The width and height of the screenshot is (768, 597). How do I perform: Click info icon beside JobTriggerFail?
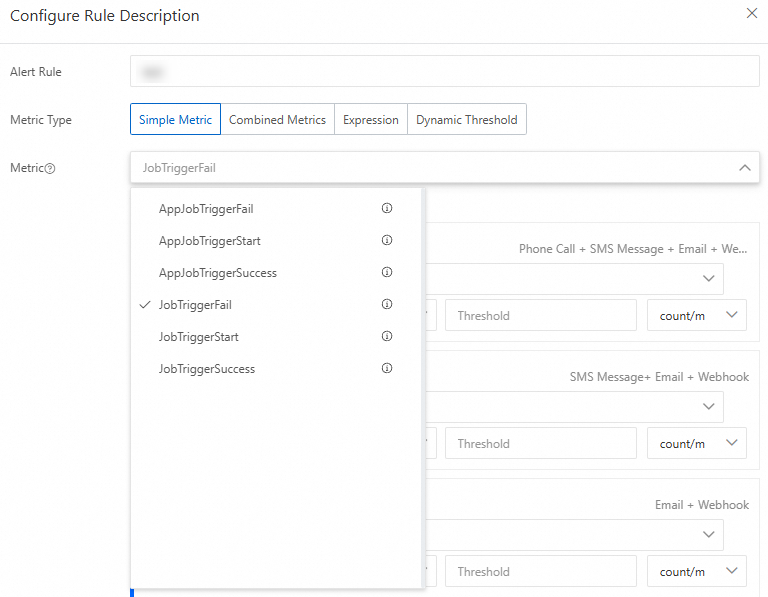pyautogui.click(x=387, y=305)
